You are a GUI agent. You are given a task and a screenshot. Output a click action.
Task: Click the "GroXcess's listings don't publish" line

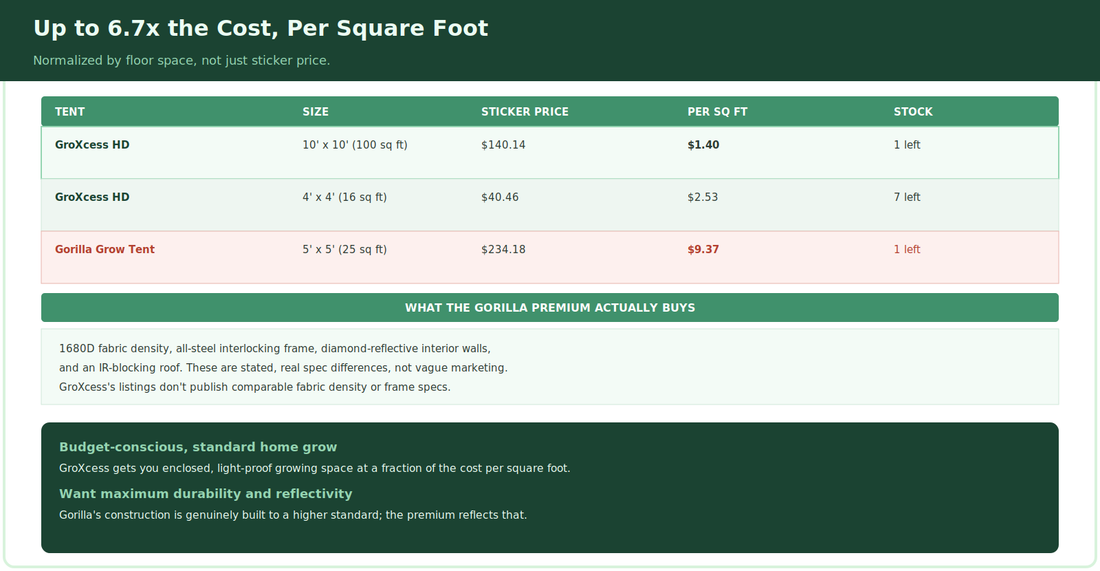[x=255, y=387]
